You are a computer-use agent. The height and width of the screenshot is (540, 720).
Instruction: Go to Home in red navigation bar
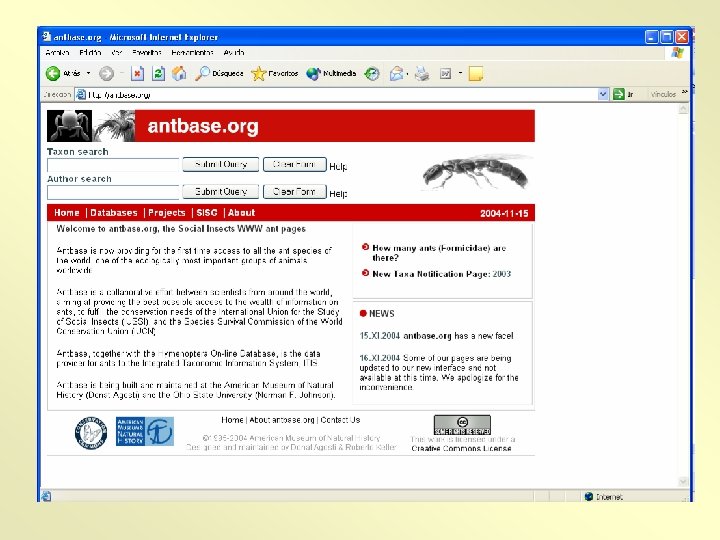tap(67, 213)
